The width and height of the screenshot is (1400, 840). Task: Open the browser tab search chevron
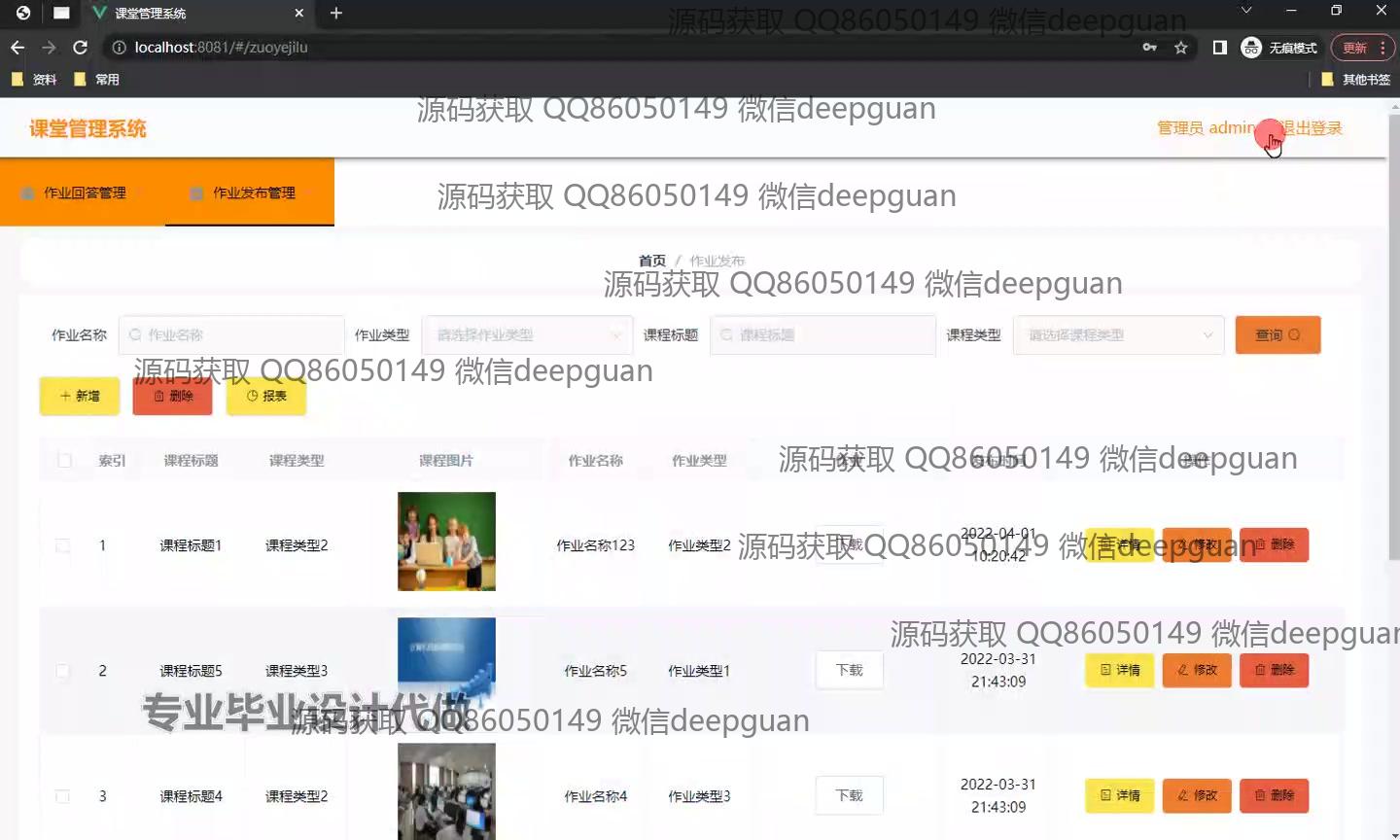(1245, 11)
